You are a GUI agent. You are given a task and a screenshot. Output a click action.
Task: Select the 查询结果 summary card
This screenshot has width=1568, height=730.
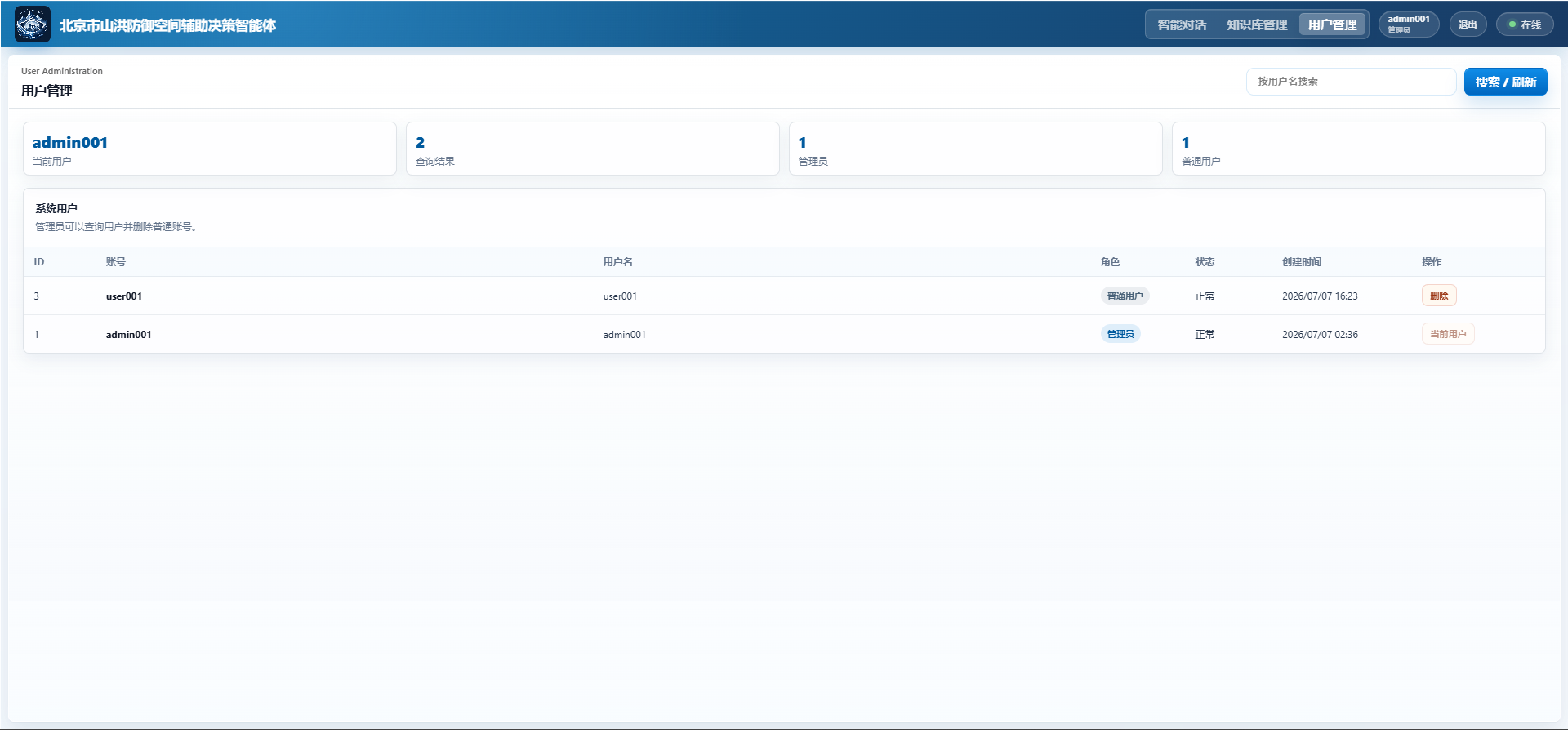click(593, 149)
